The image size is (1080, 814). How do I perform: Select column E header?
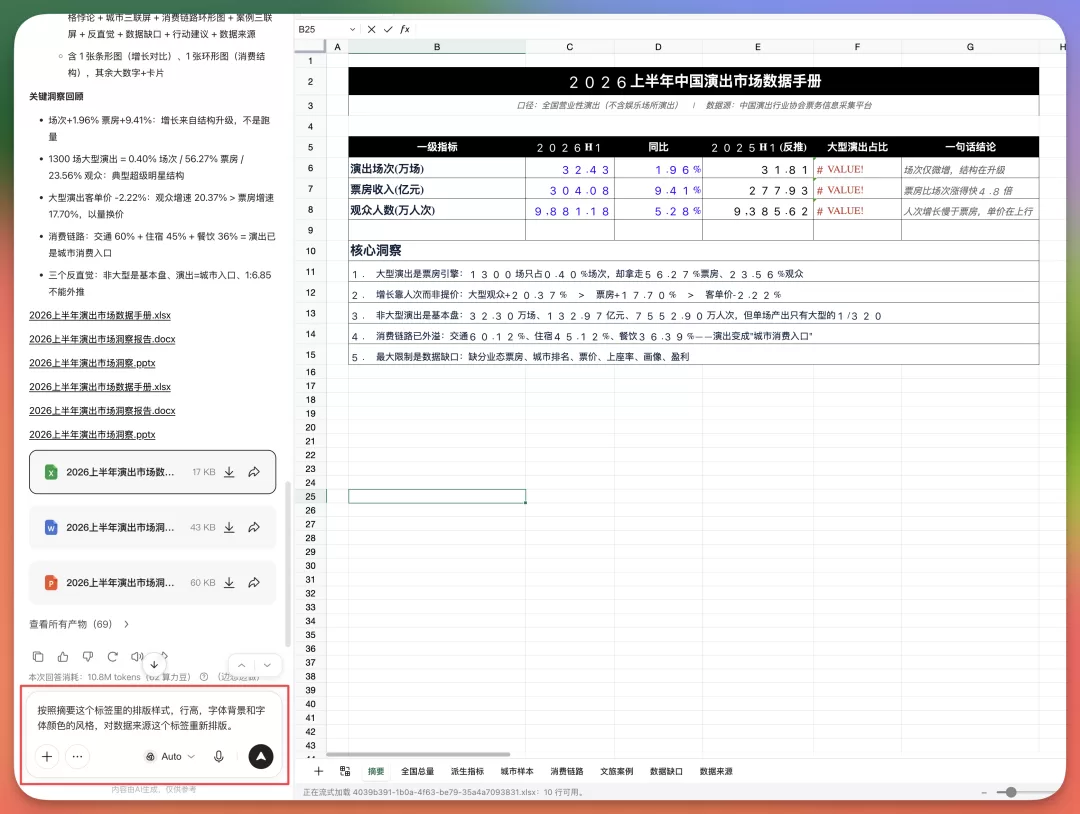coord(758,47)
